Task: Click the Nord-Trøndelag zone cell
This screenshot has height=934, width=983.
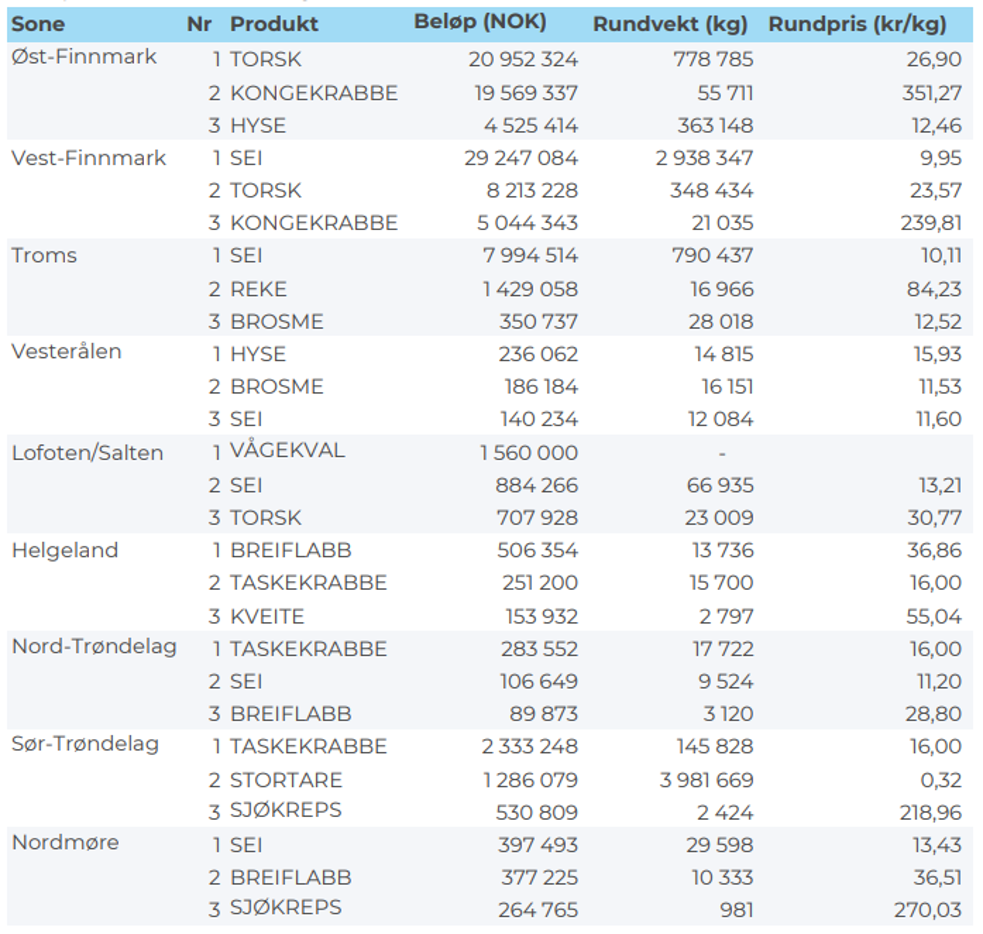Action: [94, 647]
